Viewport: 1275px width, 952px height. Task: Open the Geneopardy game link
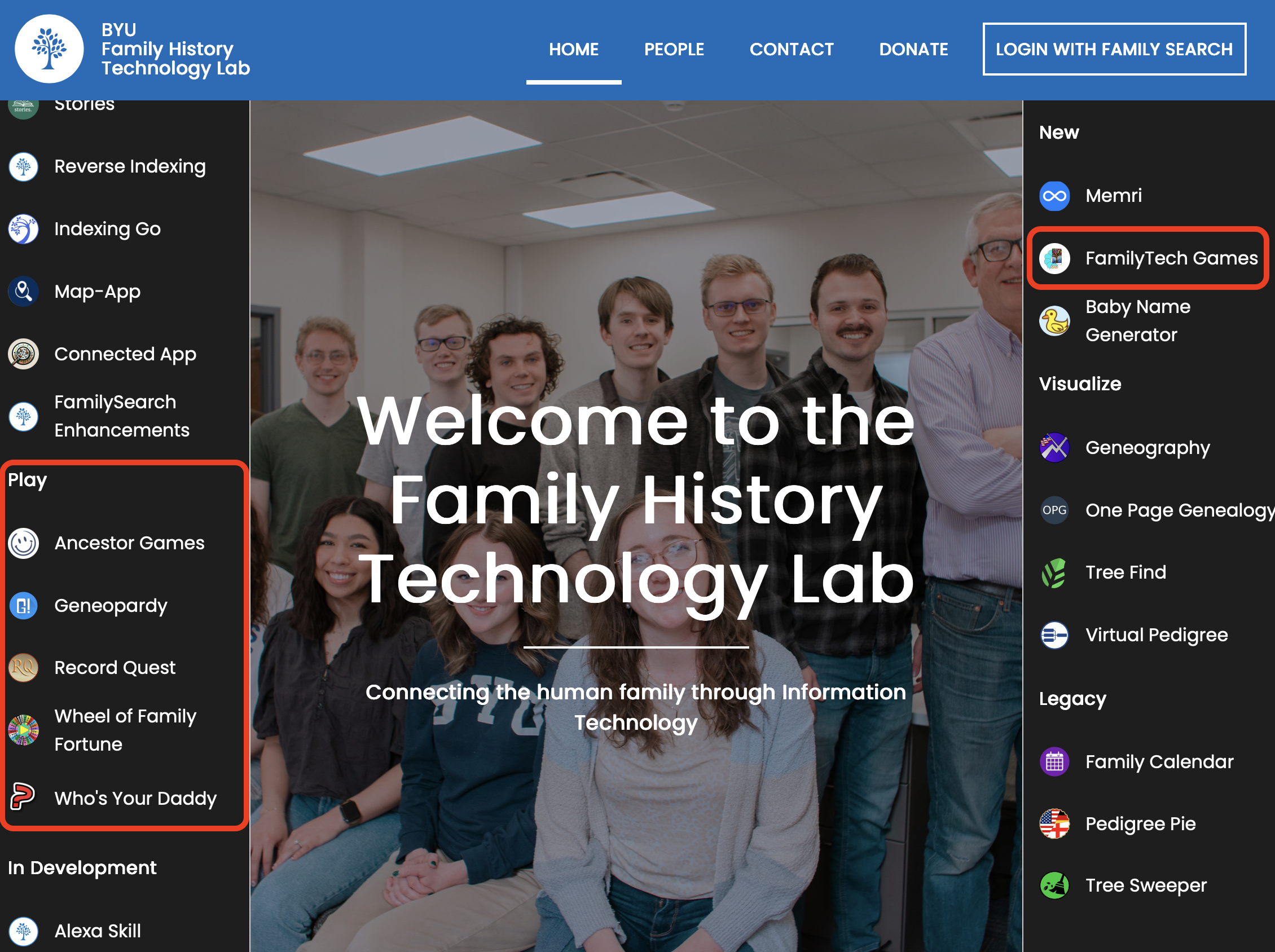pos(111,606)
